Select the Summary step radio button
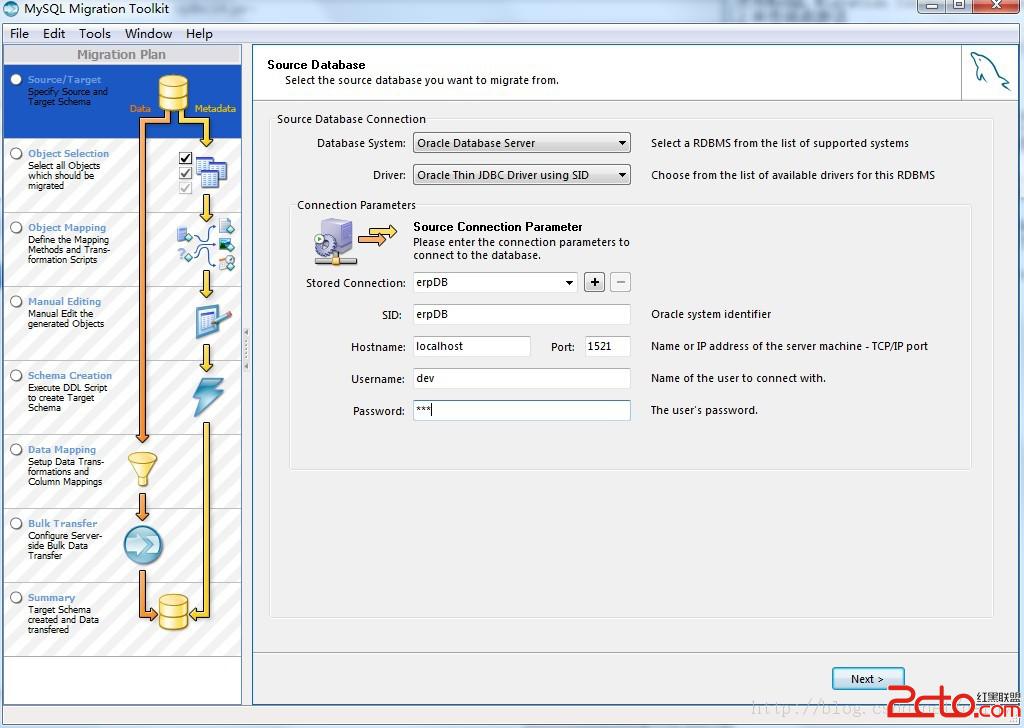This screenshot has height=728, width=1024. [x=16, y=597]
